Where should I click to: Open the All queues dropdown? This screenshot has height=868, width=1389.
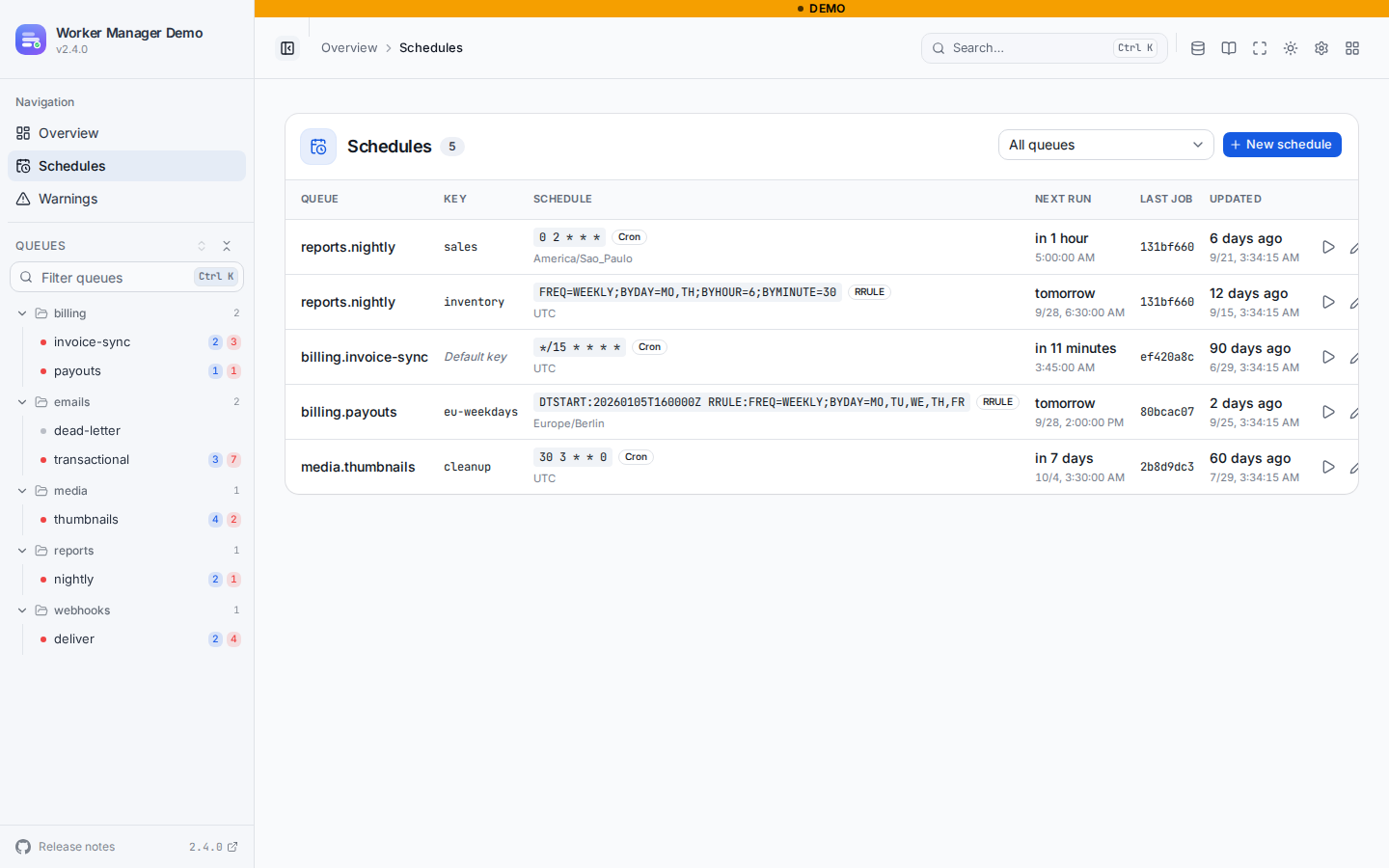click(1105, 145)
